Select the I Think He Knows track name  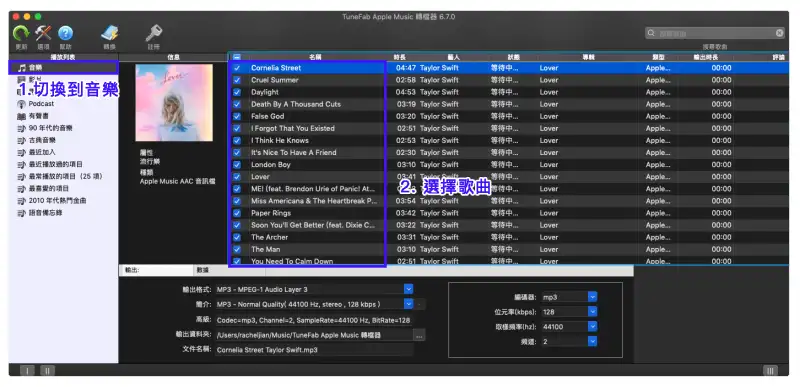click(280, 140)
